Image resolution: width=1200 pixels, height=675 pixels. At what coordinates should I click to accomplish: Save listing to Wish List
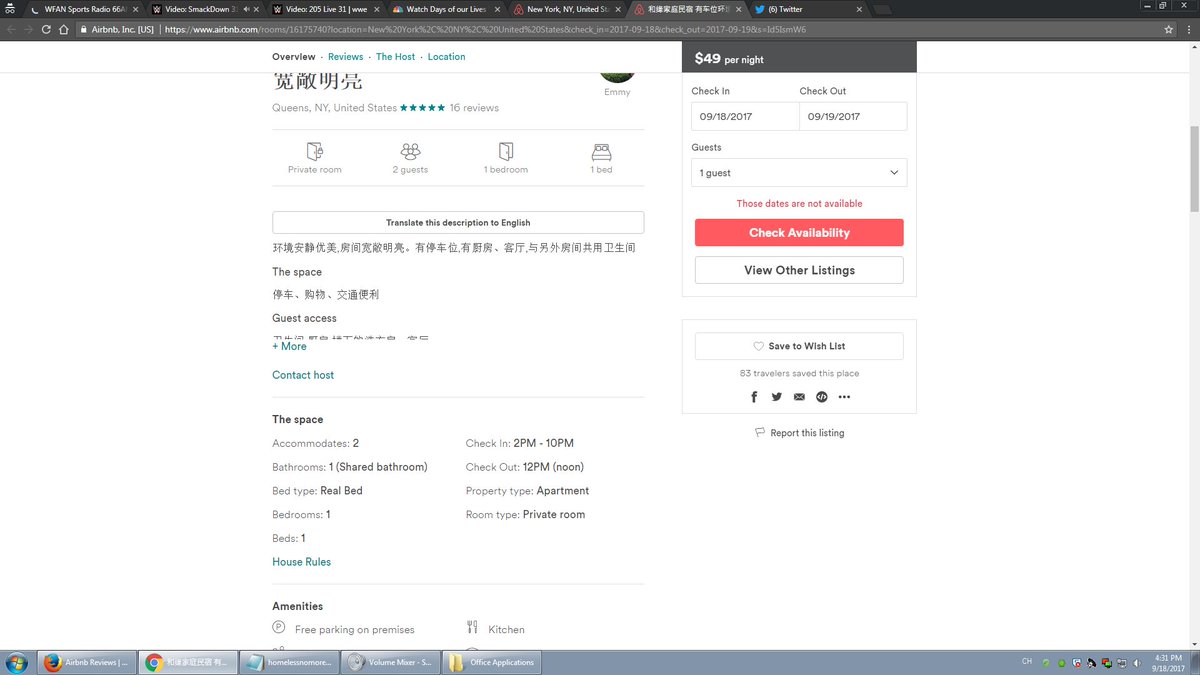[x=799, y=346]
